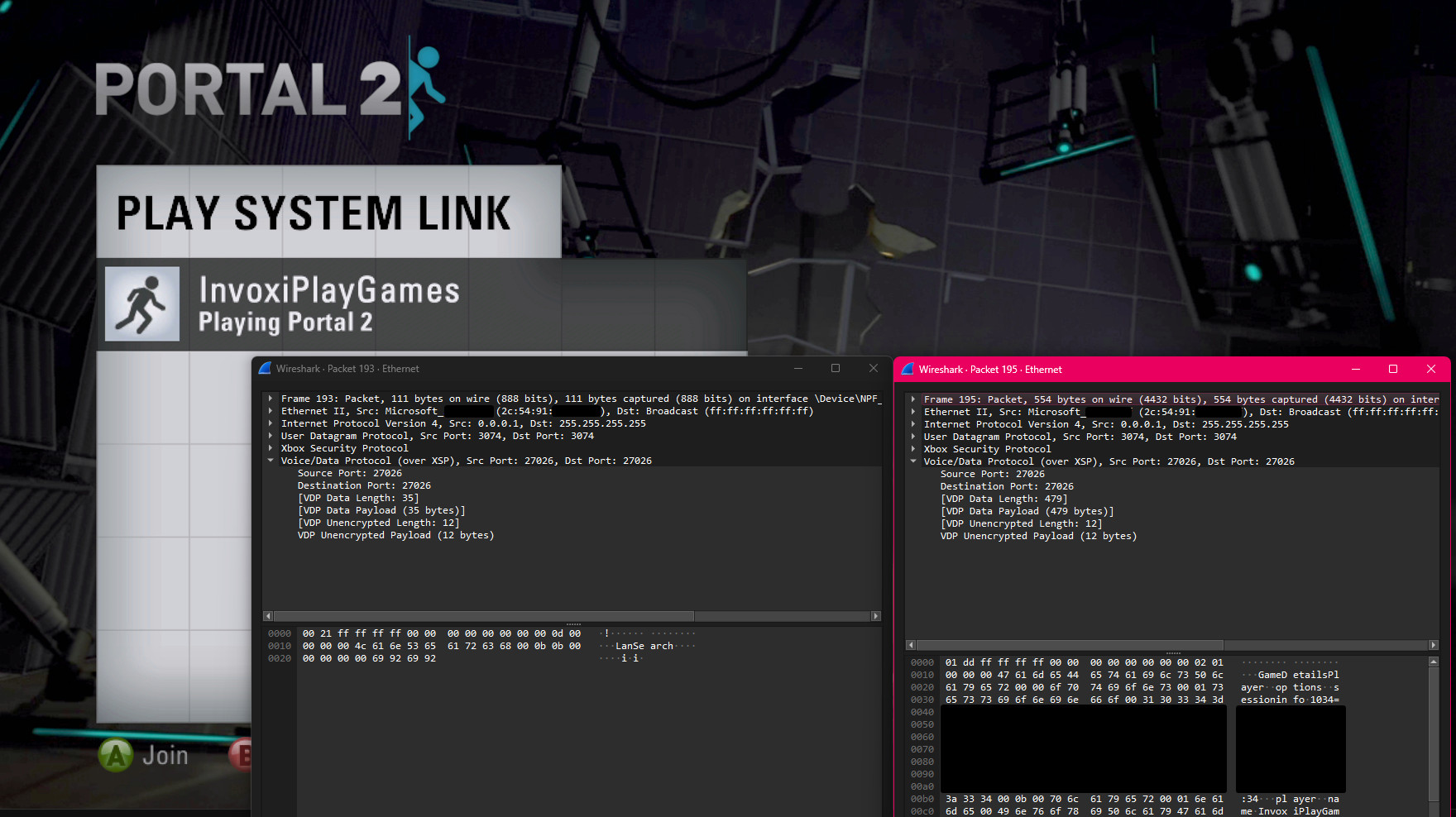Screen dimensions: 1456x817
Task: Click right scroll arrow in Packet 193 tree
Action: tap(876, 616)
